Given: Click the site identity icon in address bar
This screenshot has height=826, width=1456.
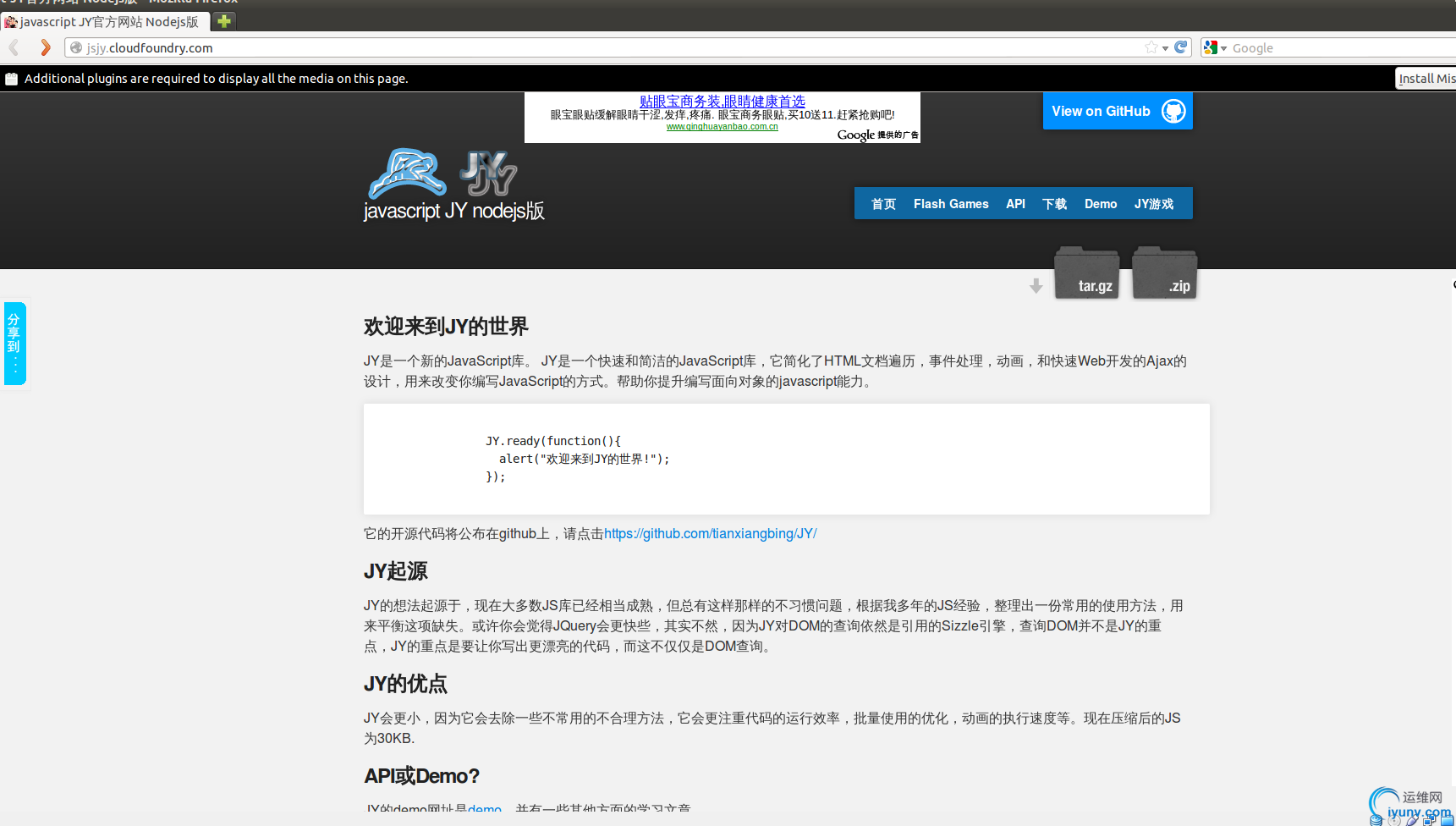Looking at the screenshot, I should [76, 48].
